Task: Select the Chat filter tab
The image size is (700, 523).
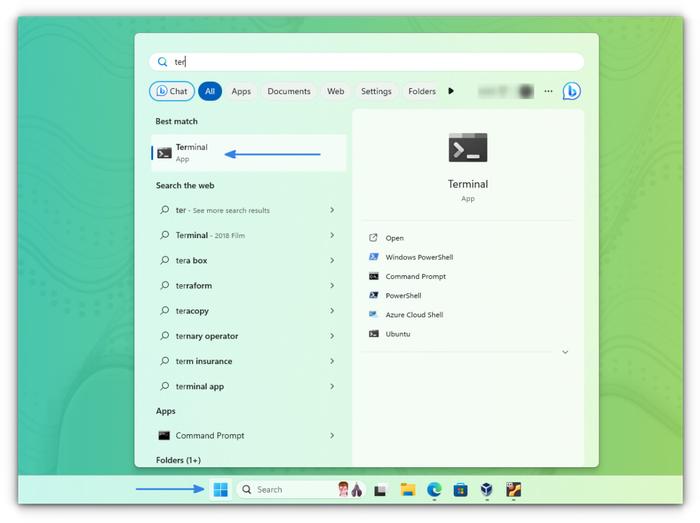Action: (172, 91)
